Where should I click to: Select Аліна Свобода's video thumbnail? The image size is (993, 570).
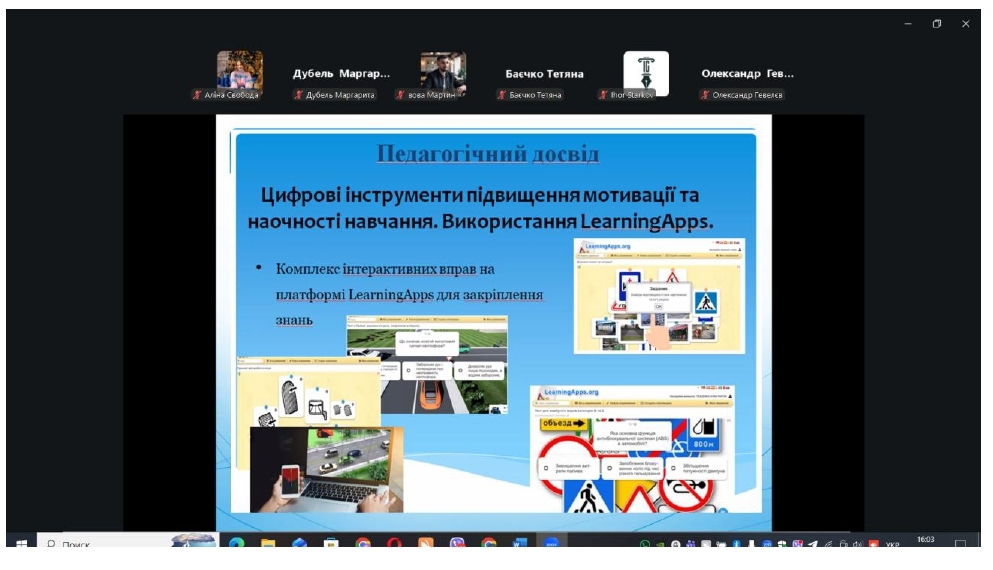click(x=240, y=72)
